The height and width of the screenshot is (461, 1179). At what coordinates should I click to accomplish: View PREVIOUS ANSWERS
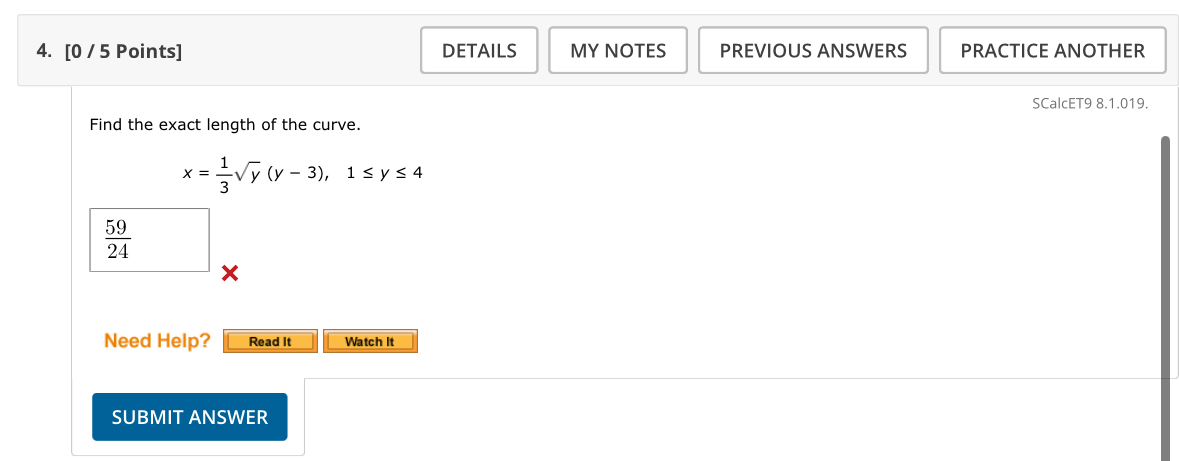pyautogui.click(x=813, y=50)
